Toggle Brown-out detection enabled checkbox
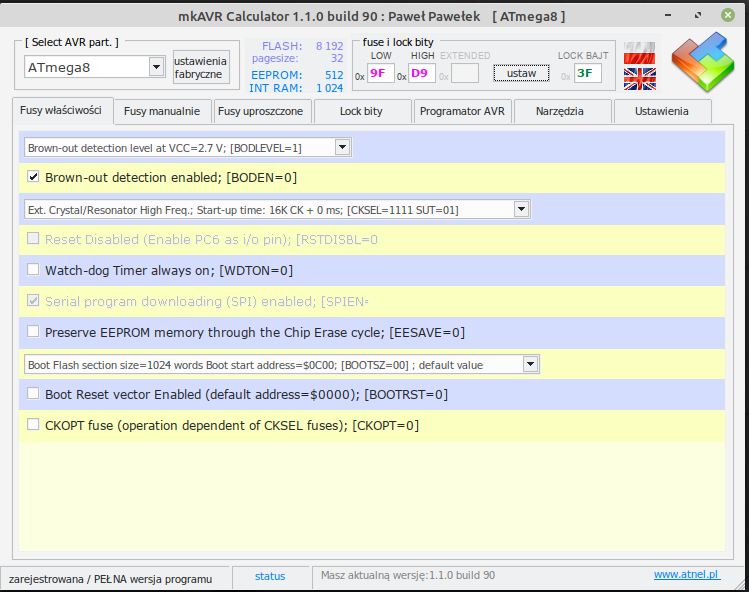749x592 pixels. [34, 177]
